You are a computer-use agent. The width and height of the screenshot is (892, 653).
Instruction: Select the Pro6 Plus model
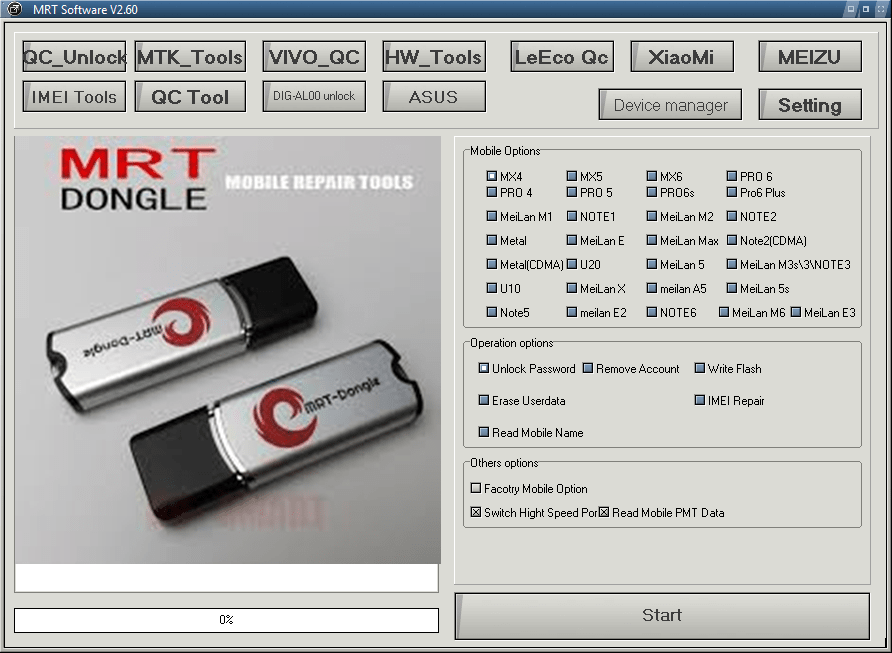(732, 192)
